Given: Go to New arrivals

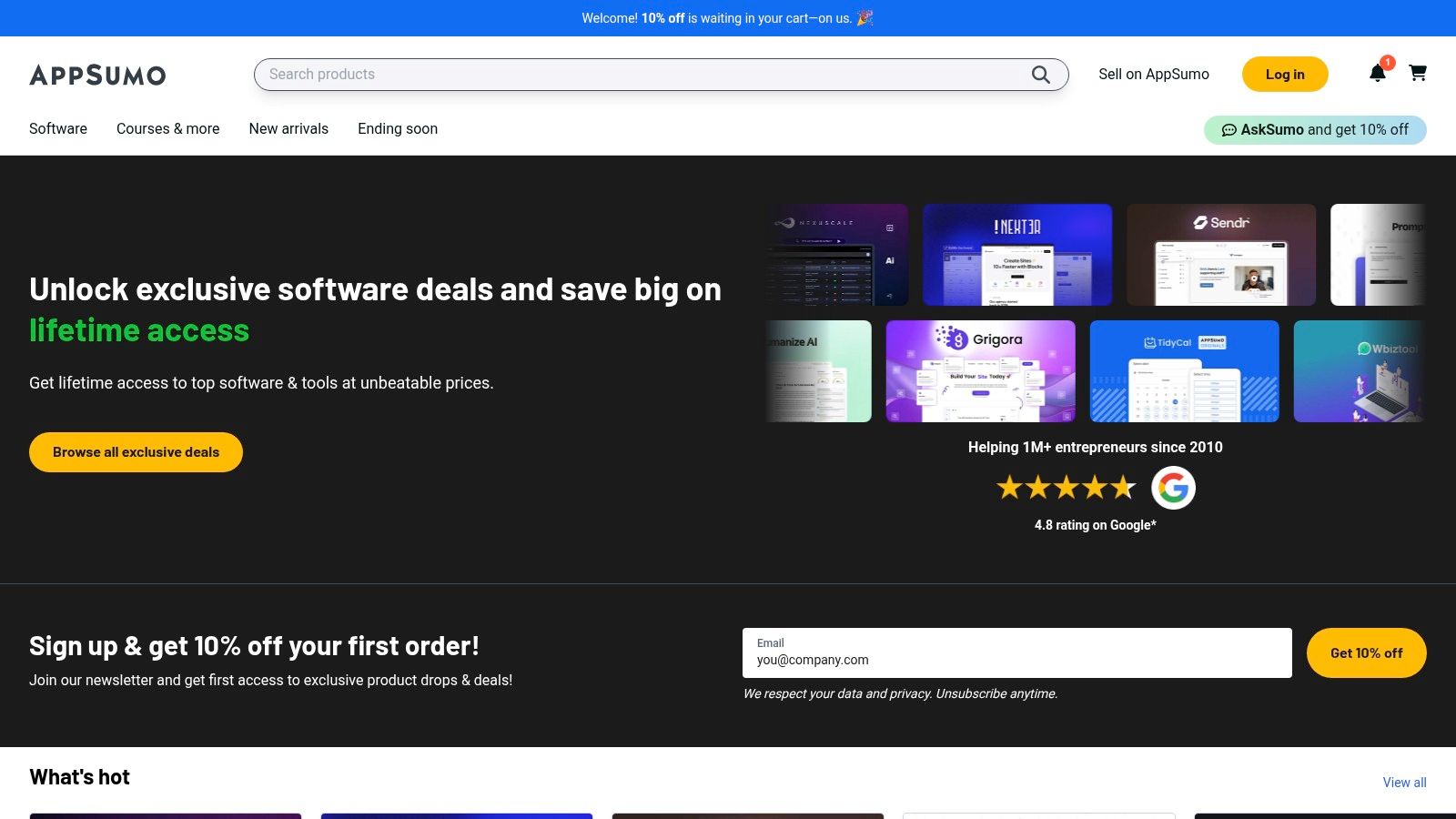Looking at the screenshot, I should point(288,129).
